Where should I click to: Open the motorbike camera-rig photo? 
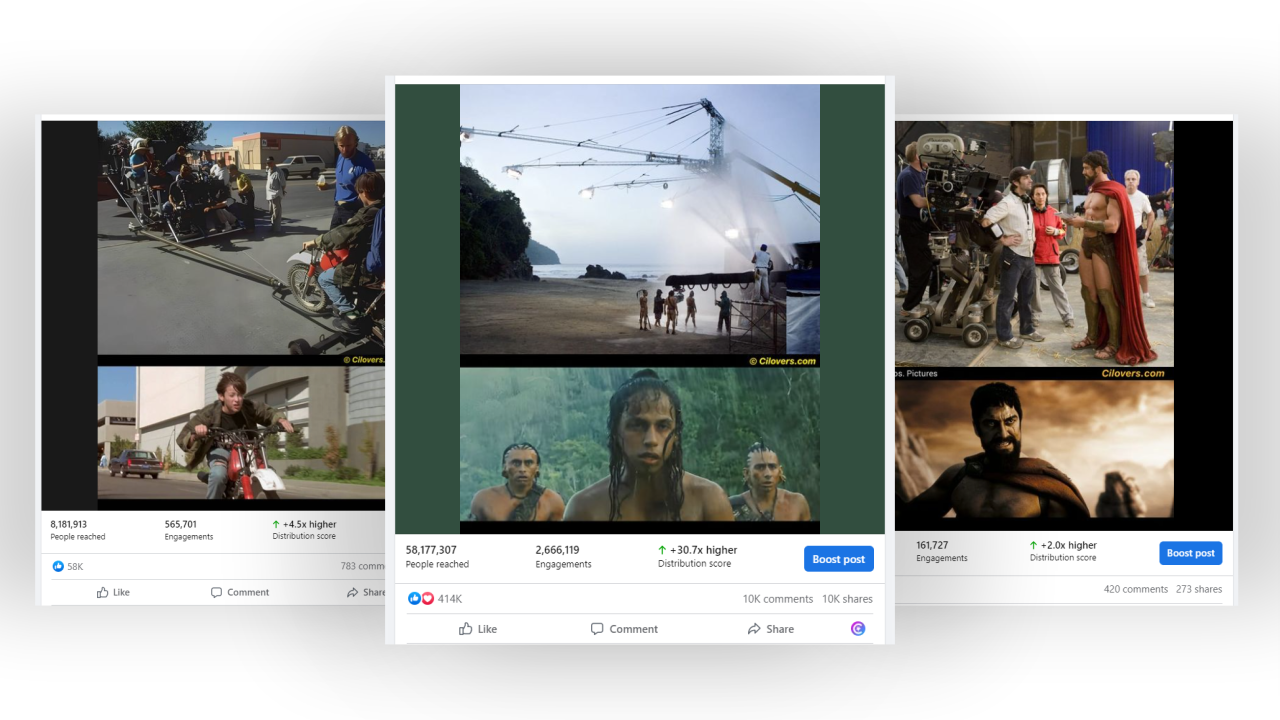click(x=241, y=238)
